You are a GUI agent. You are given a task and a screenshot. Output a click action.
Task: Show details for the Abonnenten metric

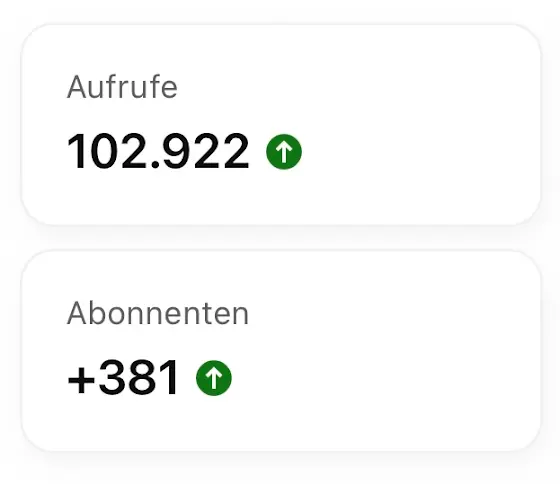(281, 351)
